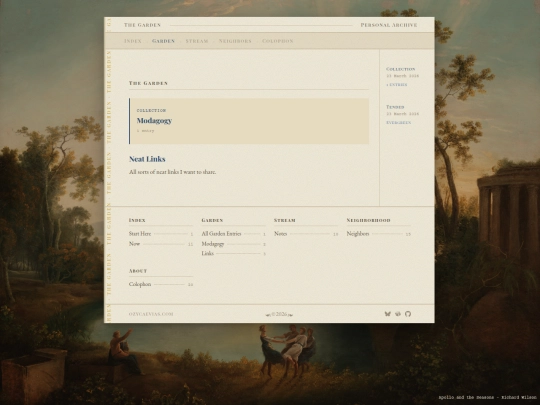The image size is (540, 405).
Task: Open All Garden Entries footer link
Action: pos(233,234)
